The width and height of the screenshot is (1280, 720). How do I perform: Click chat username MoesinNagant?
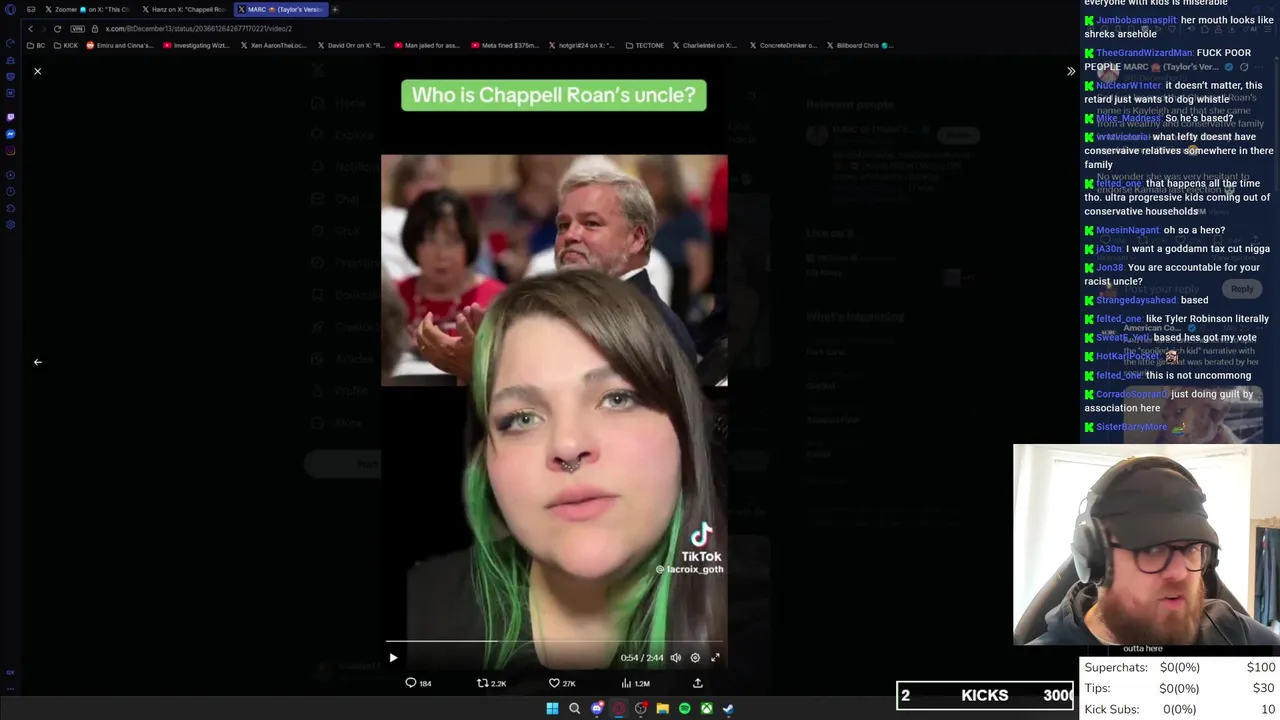pyautogui.click(x=1128, y=231)
